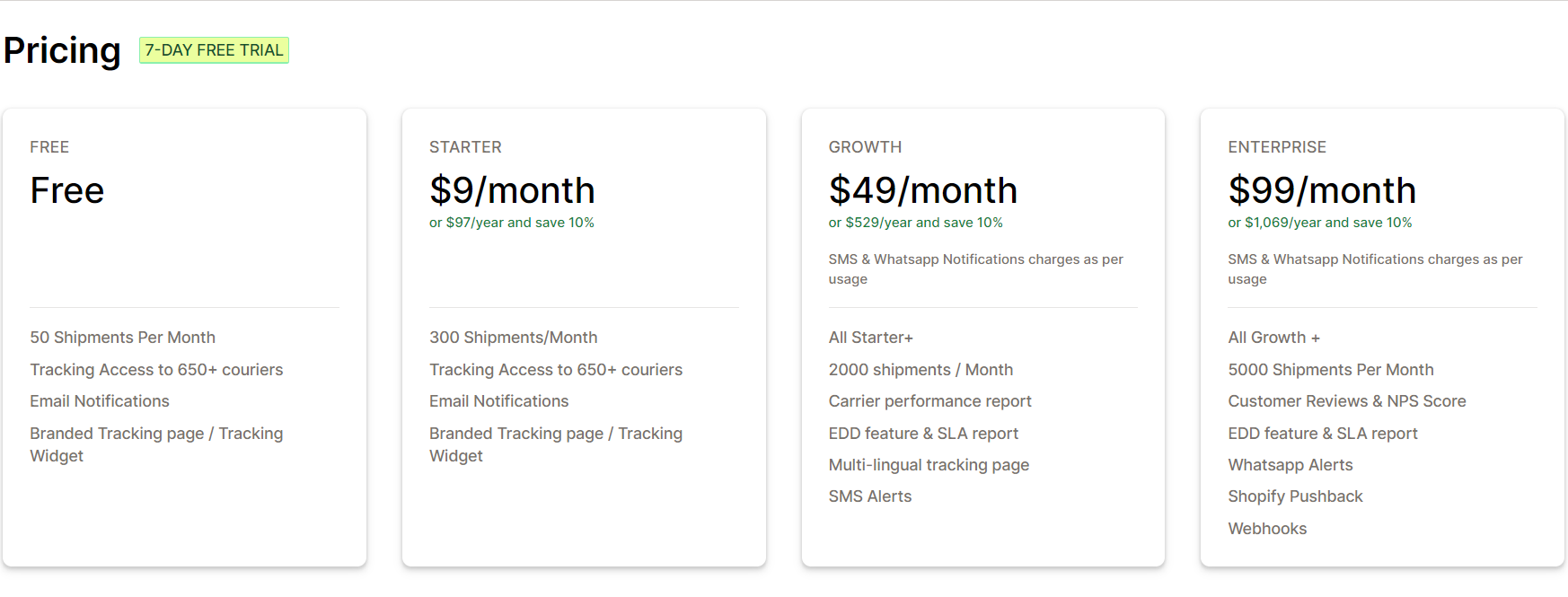Click the STARTER plan label
The height and width of the screenshot is (597, 1568).
465,147
